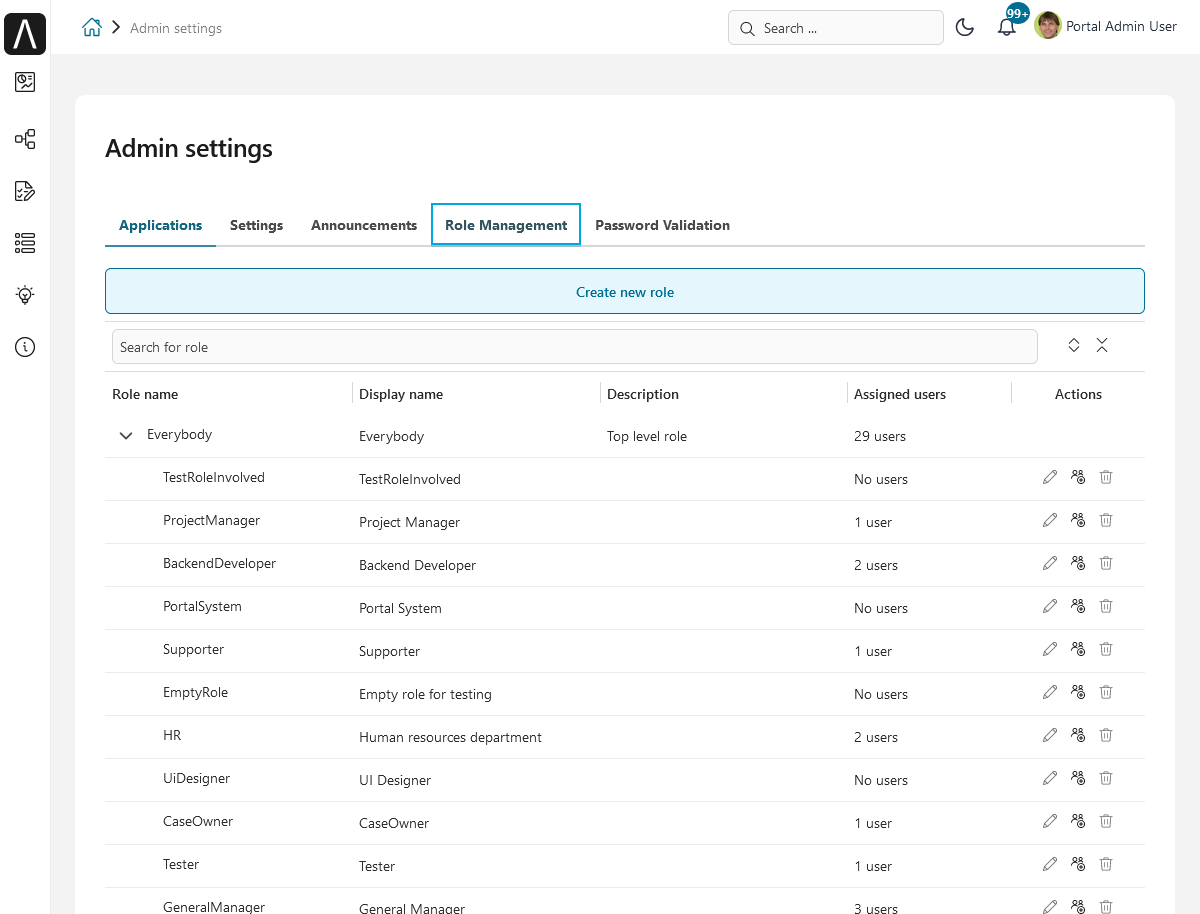Toggle dark mode with the moon icon

click(965, 28)
